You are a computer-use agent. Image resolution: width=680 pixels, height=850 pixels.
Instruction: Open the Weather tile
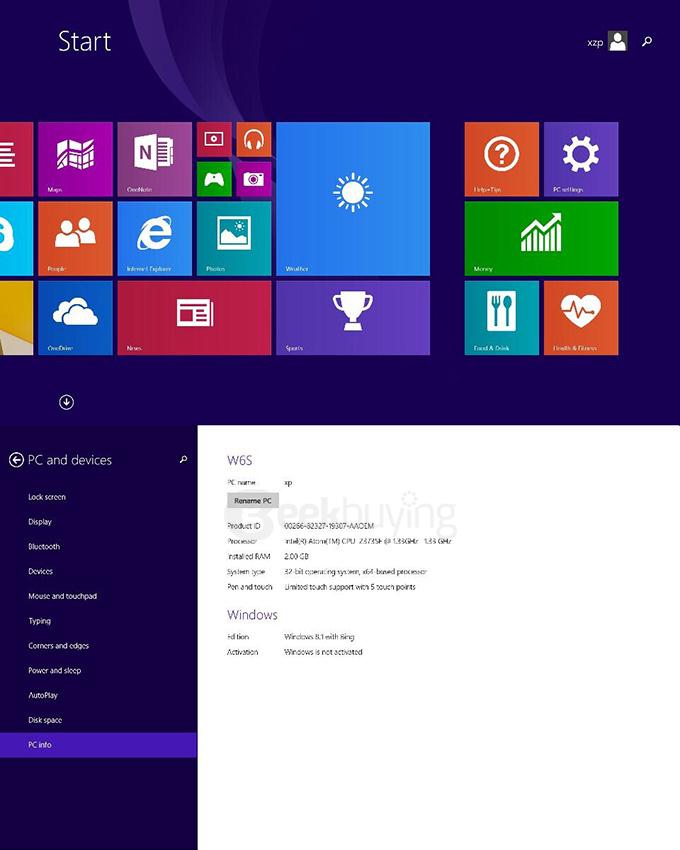(353, 198)
